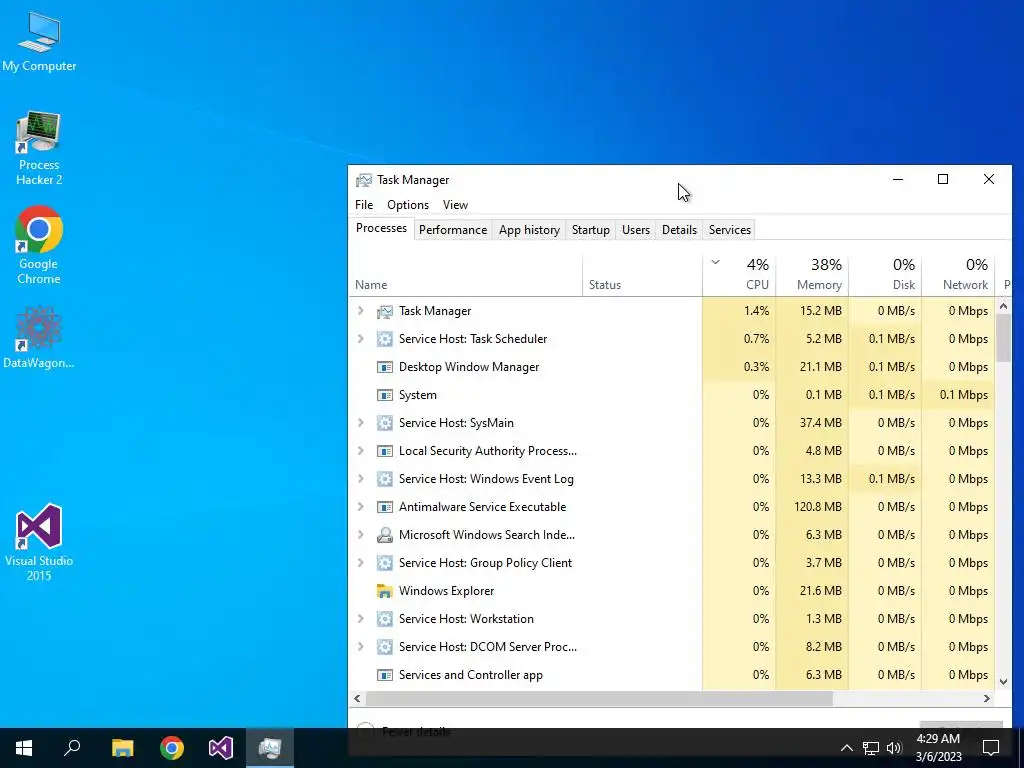Open the Windows Start menu
The image size is (1024, 768).
pos(24,748)
